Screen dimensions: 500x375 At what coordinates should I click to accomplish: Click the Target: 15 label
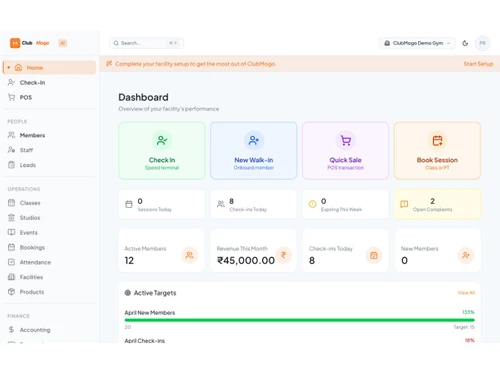coord(464,327)
